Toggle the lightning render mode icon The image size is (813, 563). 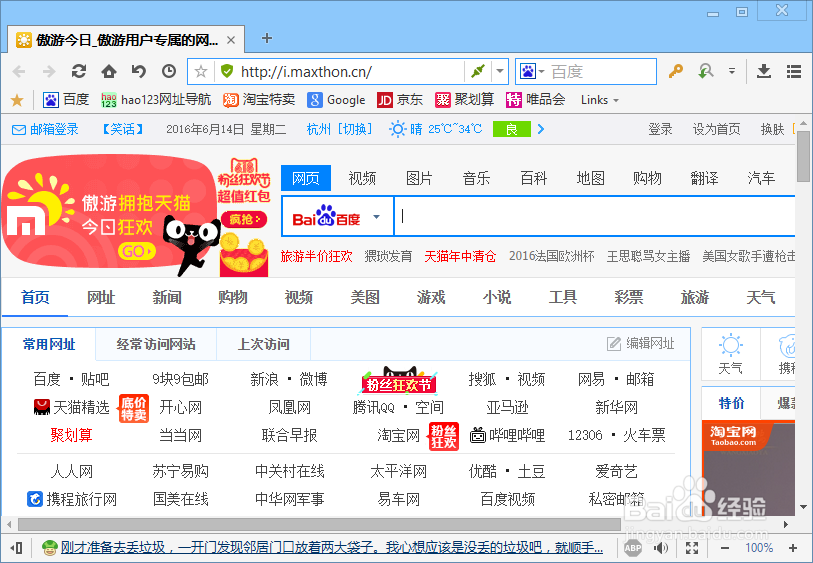[478, 71]
